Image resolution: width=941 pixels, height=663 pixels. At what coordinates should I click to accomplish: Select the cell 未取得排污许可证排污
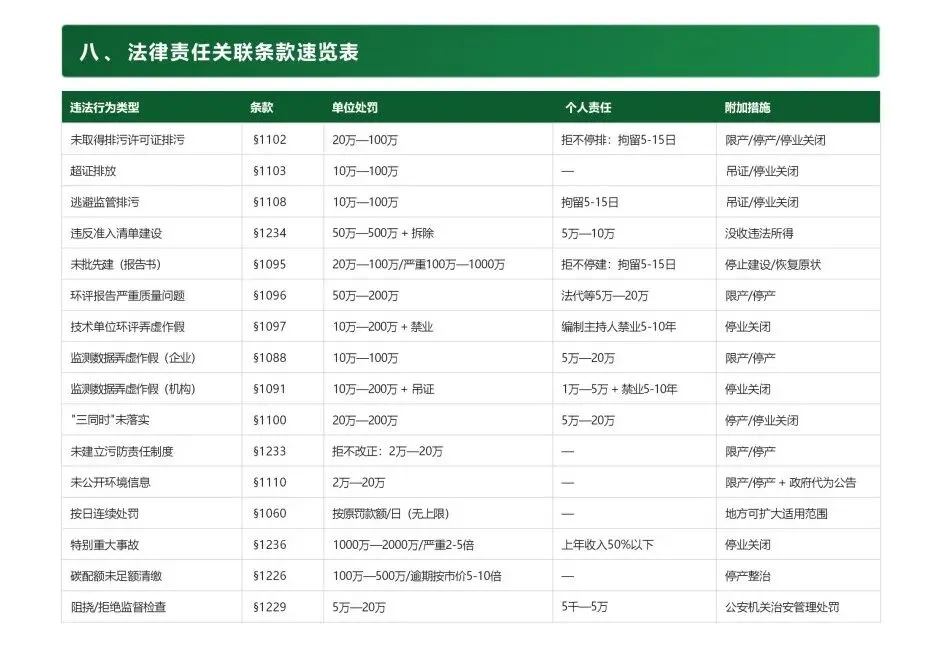point(127,140)
